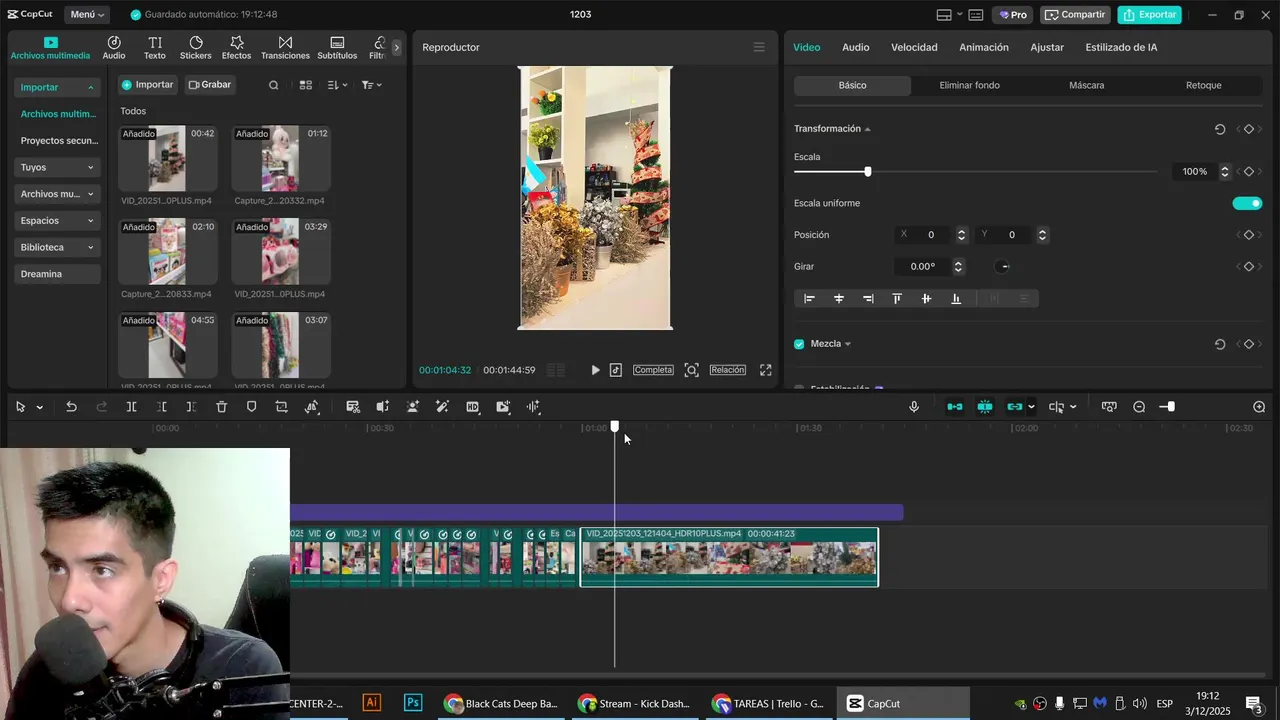Viewport: 1280px width, 720px height.
Task: Open the Audio media tab
Action: point(114,47)
